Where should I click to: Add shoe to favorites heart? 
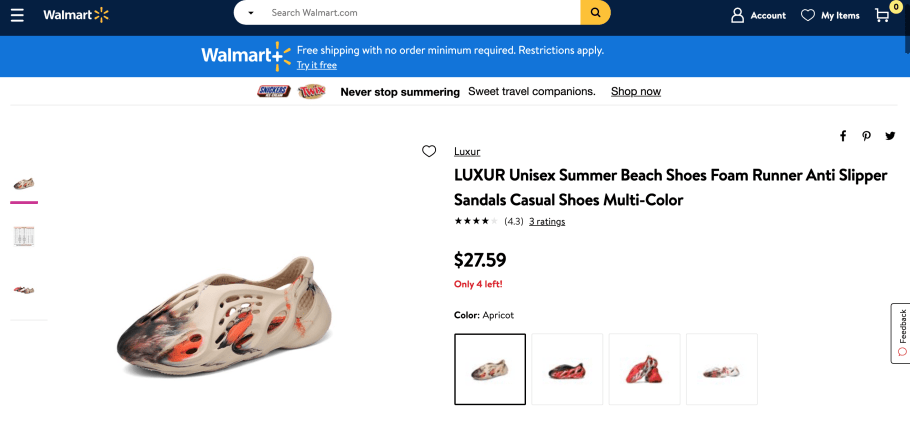[x=429, y=151]
